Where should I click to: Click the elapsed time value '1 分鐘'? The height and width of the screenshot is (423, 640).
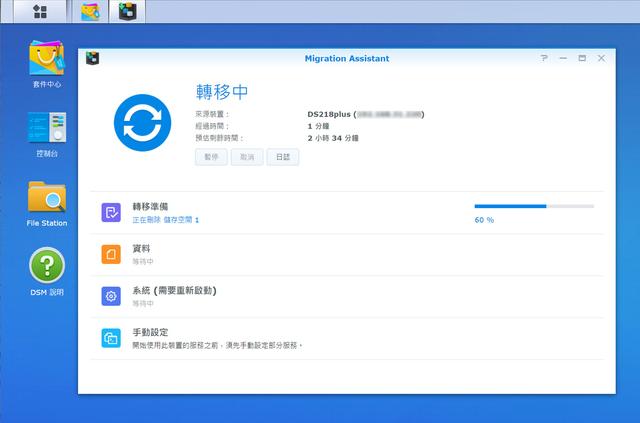coord(318,126)
